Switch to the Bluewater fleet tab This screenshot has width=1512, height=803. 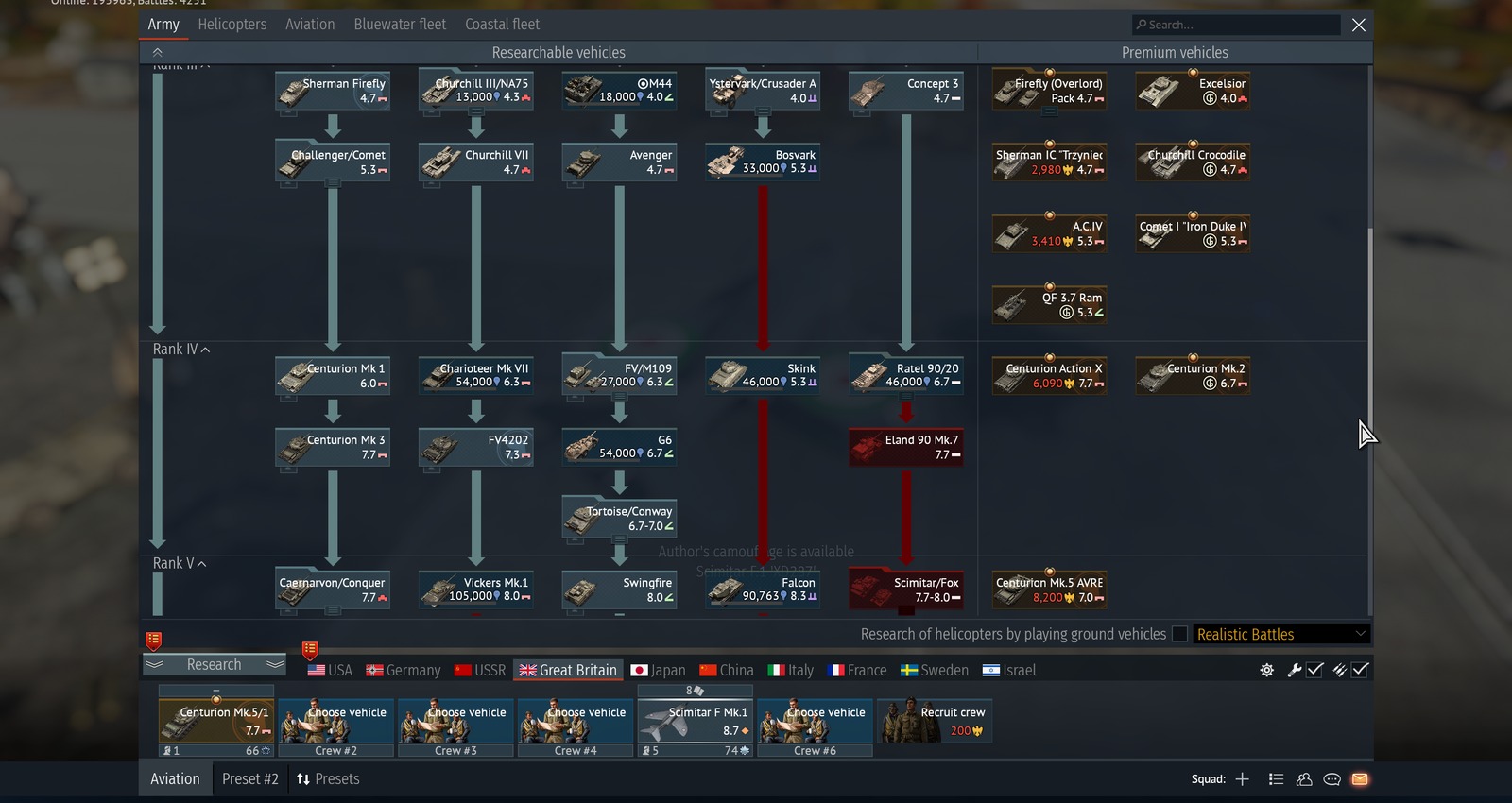point(400,25)
